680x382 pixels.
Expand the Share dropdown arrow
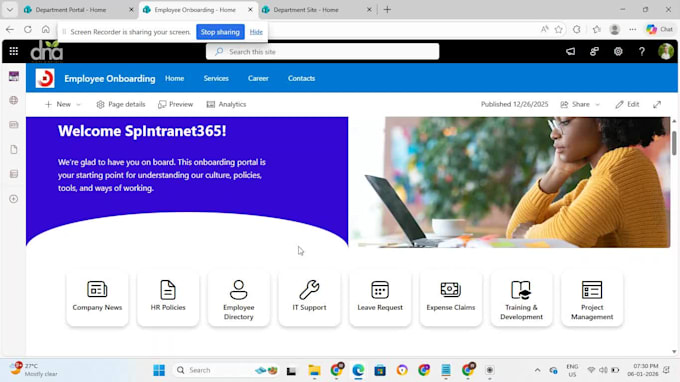click(x=597, y=104)
